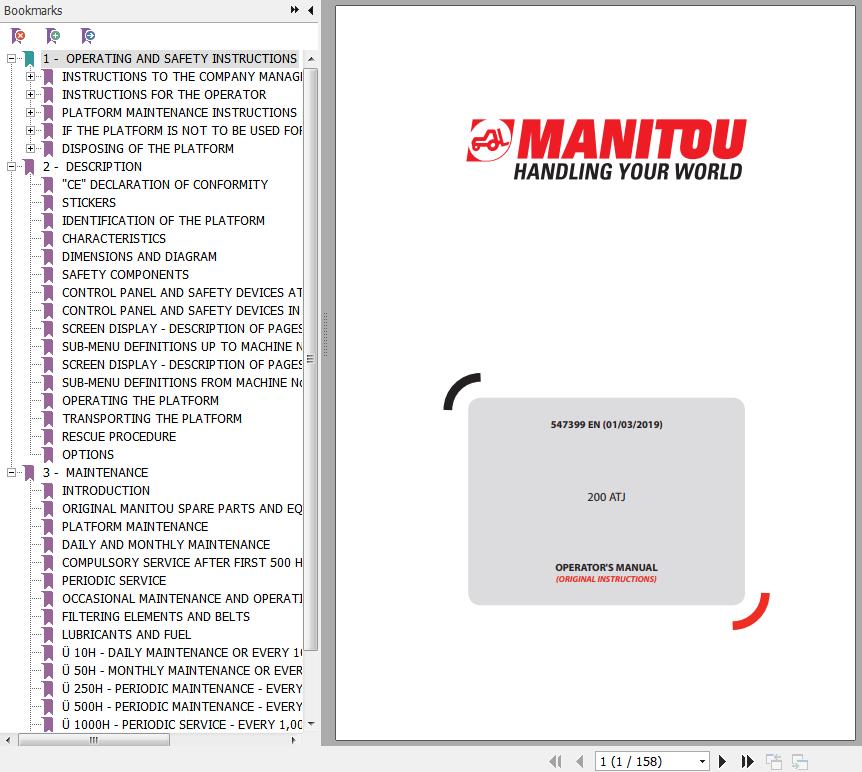Click the Operator's Manual title text
The image size is (862, 772).
click(x=606, y=567)
